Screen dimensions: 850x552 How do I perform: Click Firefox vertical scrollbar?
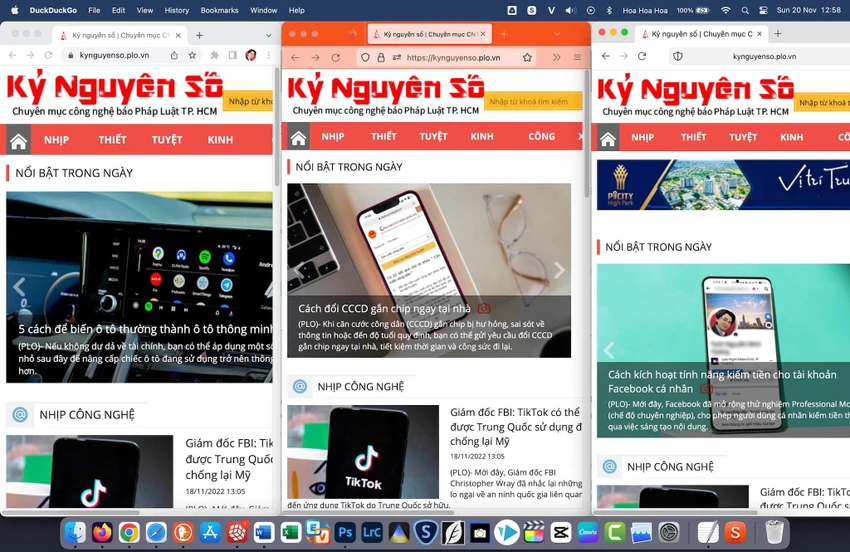(x=587, y=133)
